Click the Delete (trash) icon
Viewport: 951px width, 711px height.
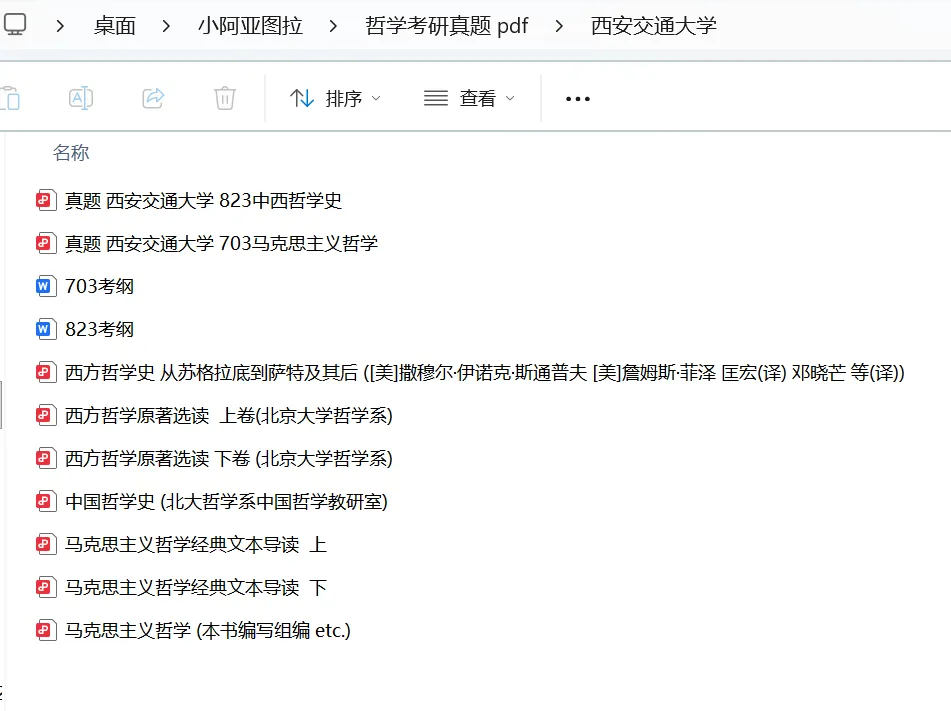224,97
